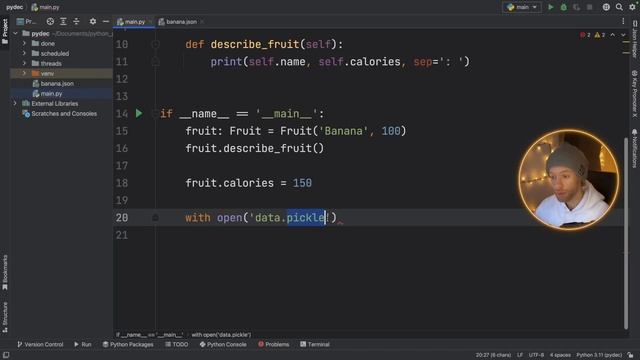Open TODO tool window
This screenshot has width=640, height=360.
[x=176, y=344]
